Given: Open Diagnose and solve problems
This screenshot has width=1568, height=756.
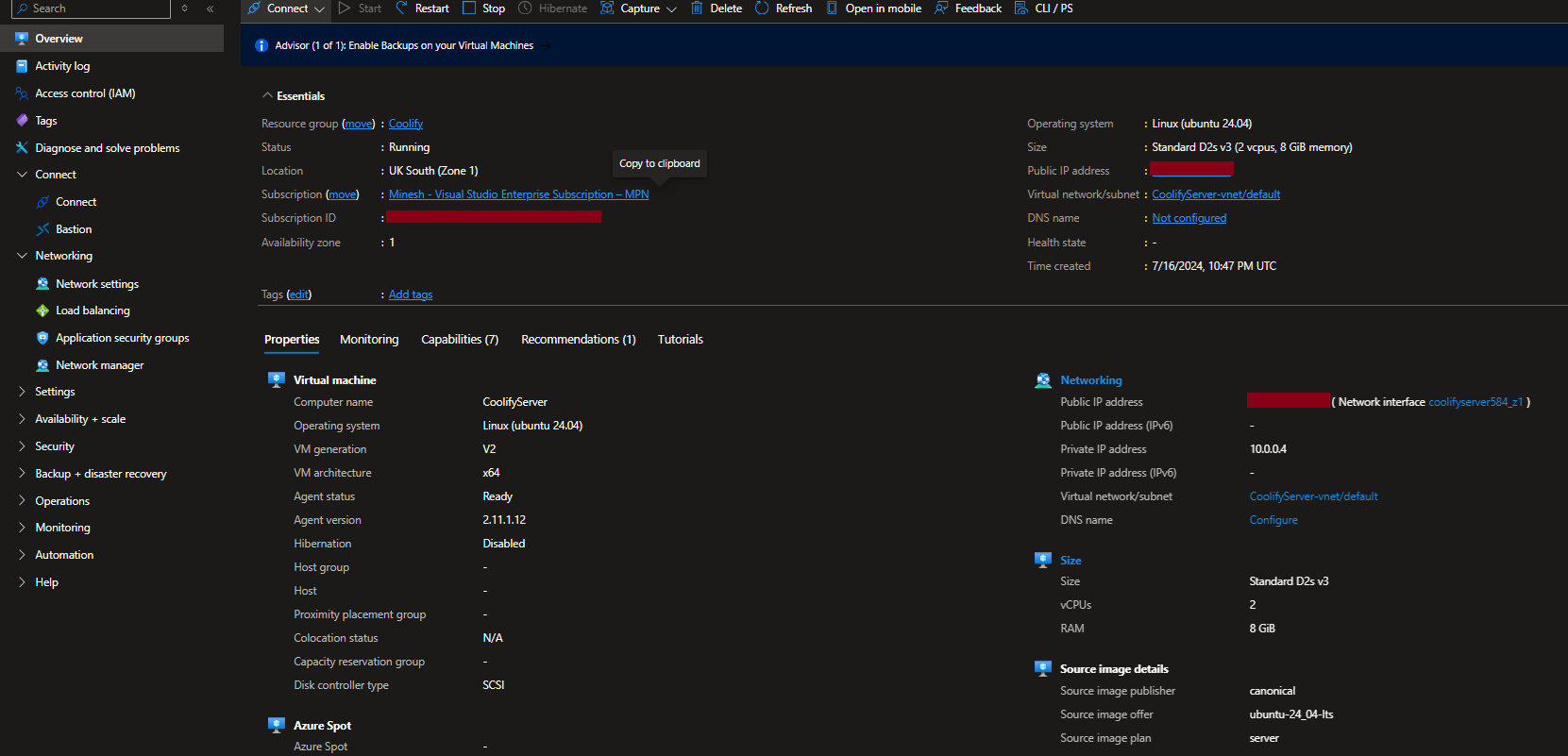Looking at the screenshot, I should [107, 148].
